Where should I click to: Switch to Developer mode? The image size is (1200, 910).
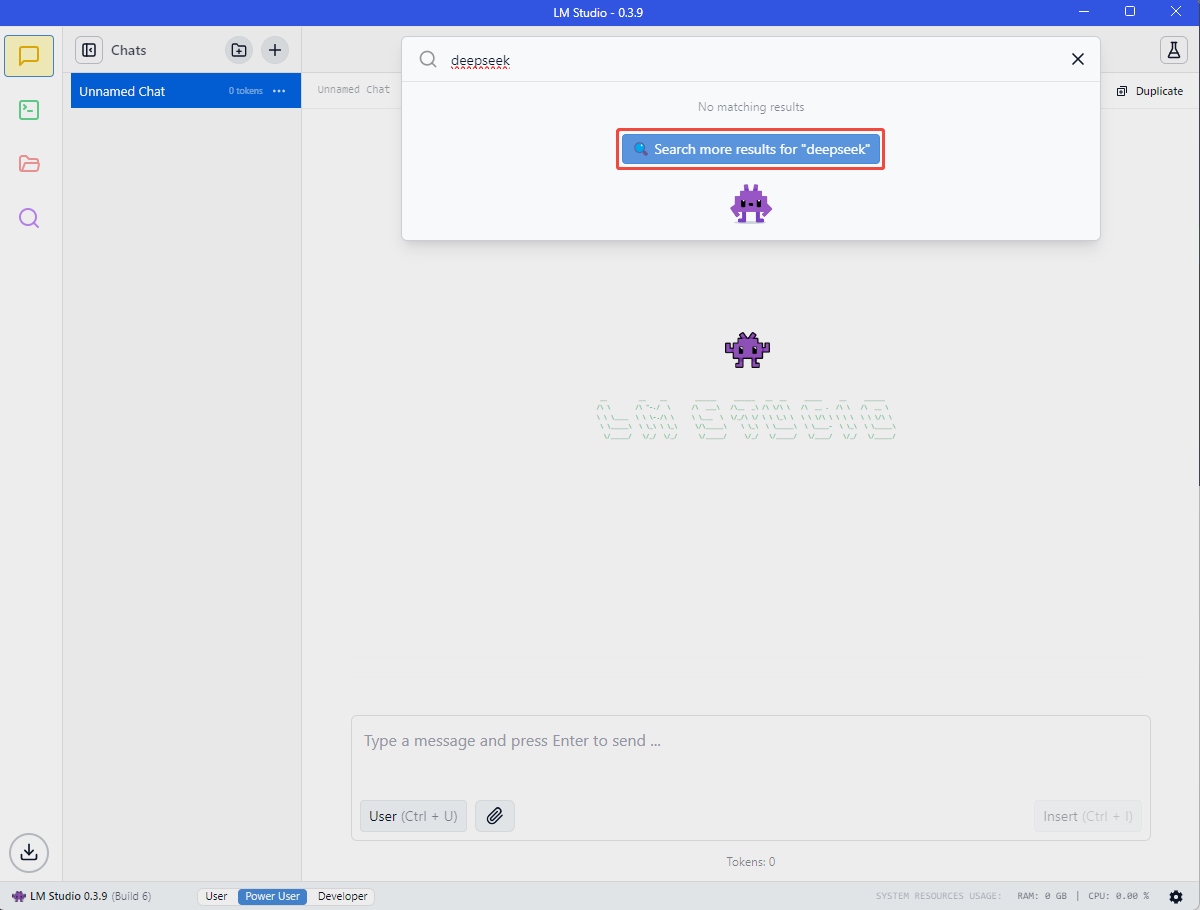342,896
